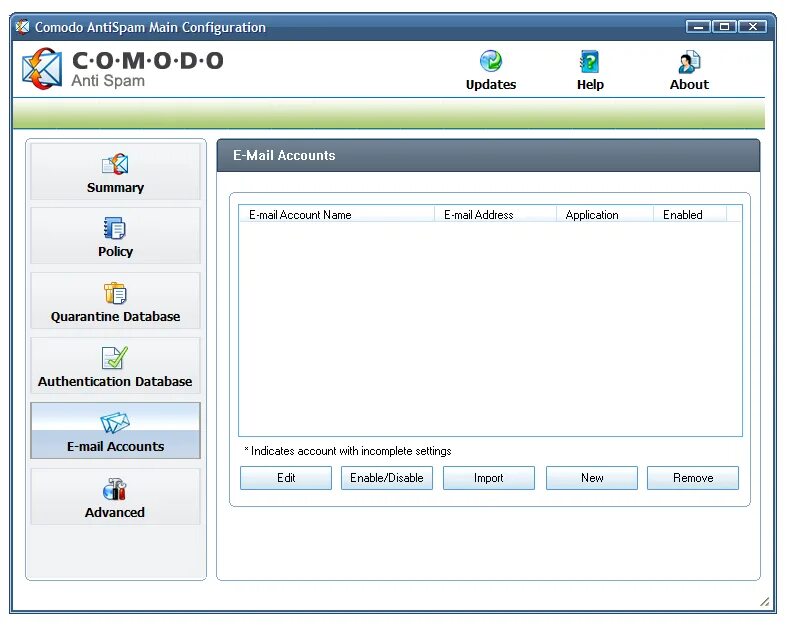Close the Comodo AntiSpam window
794x634 pixels.
tap(753, 27)
